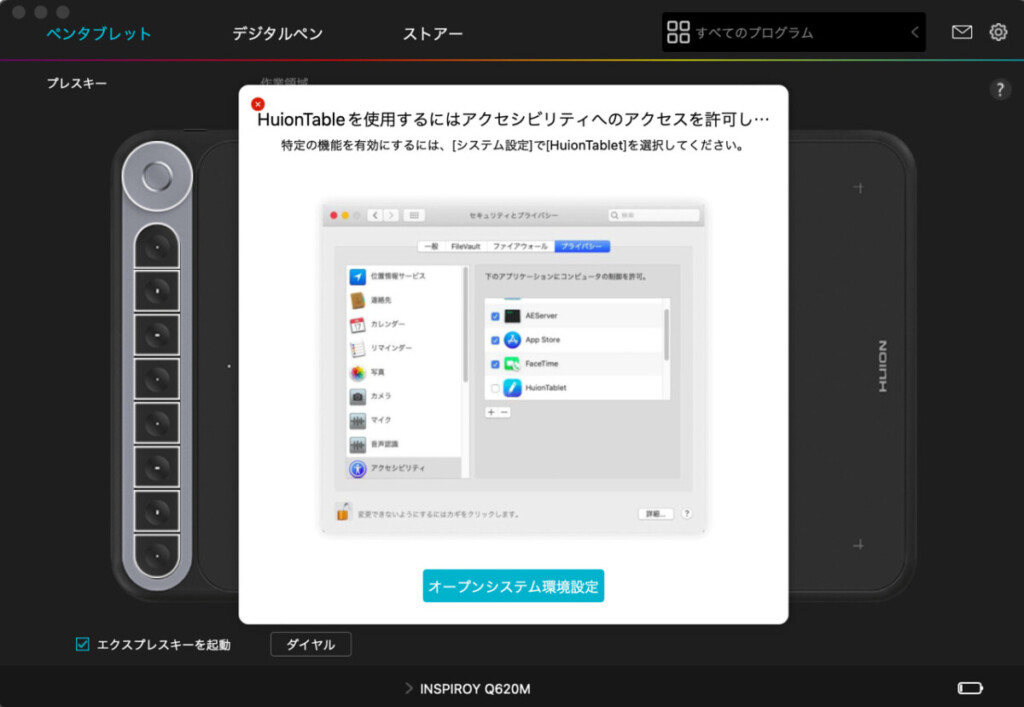1024x707 pixels.
Task: Open the デジタルペン tab
Action: (278, 33)
